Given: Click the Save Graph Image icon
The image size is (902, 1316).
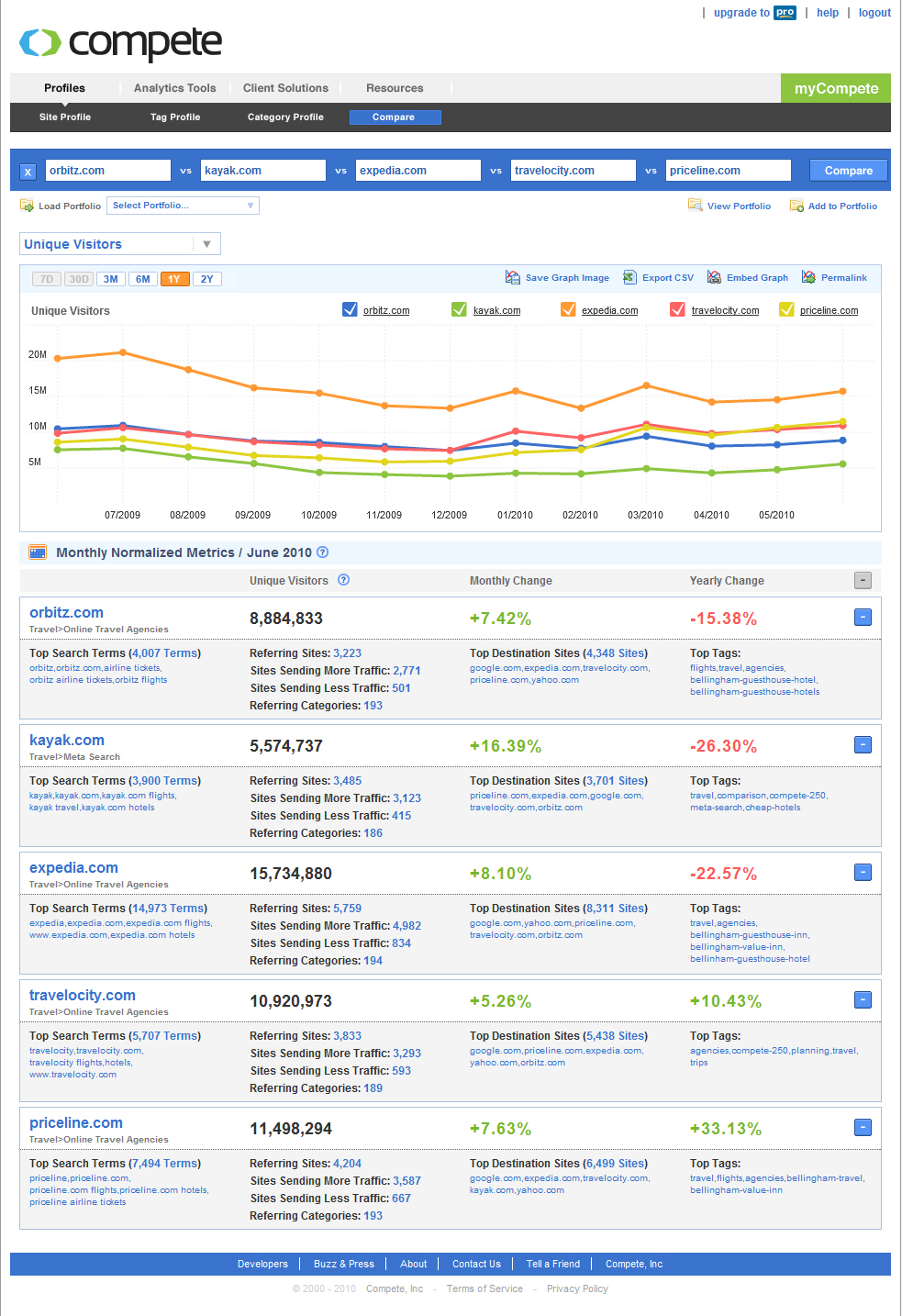Looking at the screenshot, I should (513, 277).
